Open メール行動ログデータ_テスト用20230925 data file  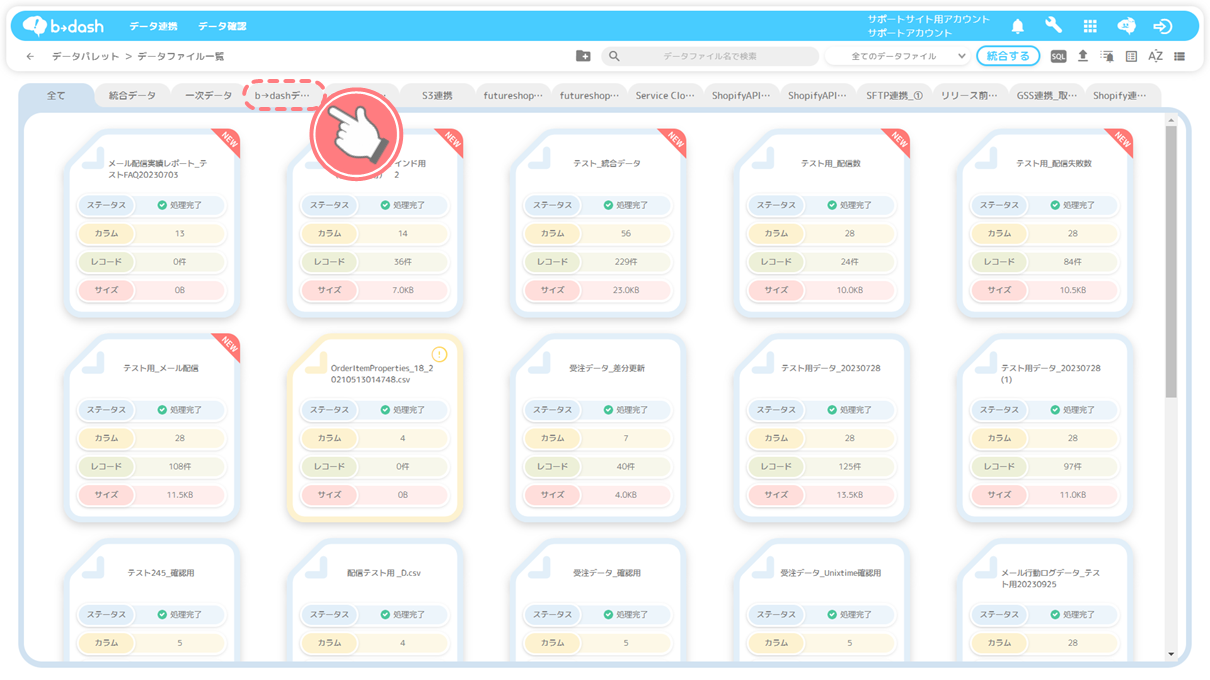click(1044, 600)
